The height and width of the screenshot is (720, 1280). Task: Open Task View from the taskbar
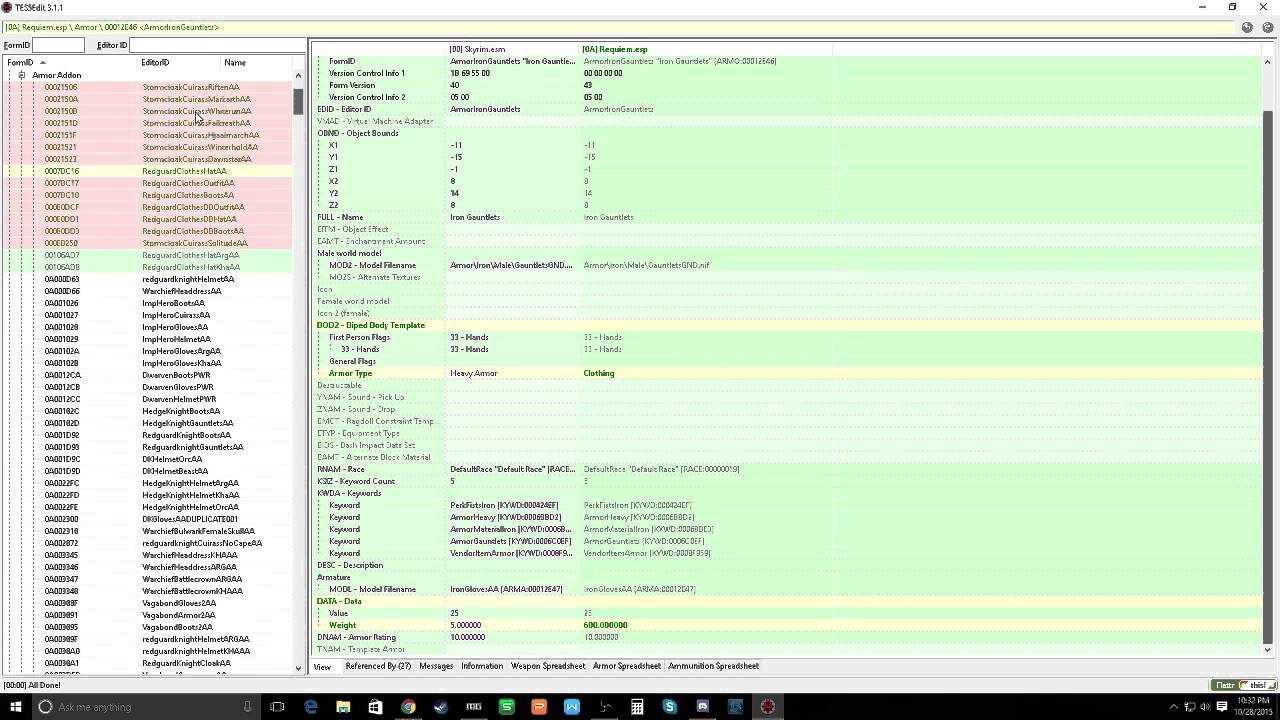coord(277,707)
